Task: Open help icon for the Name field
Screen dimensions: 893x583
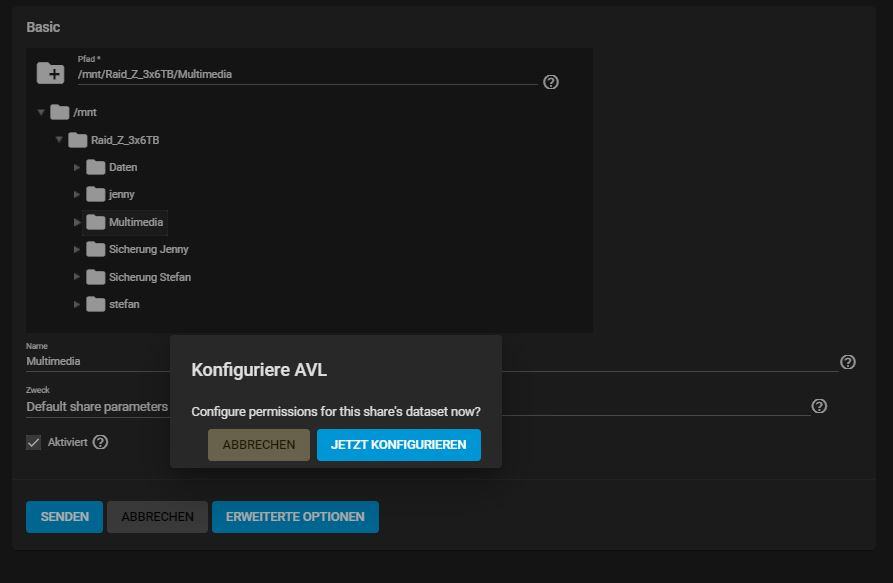Action: coord(847,362)
